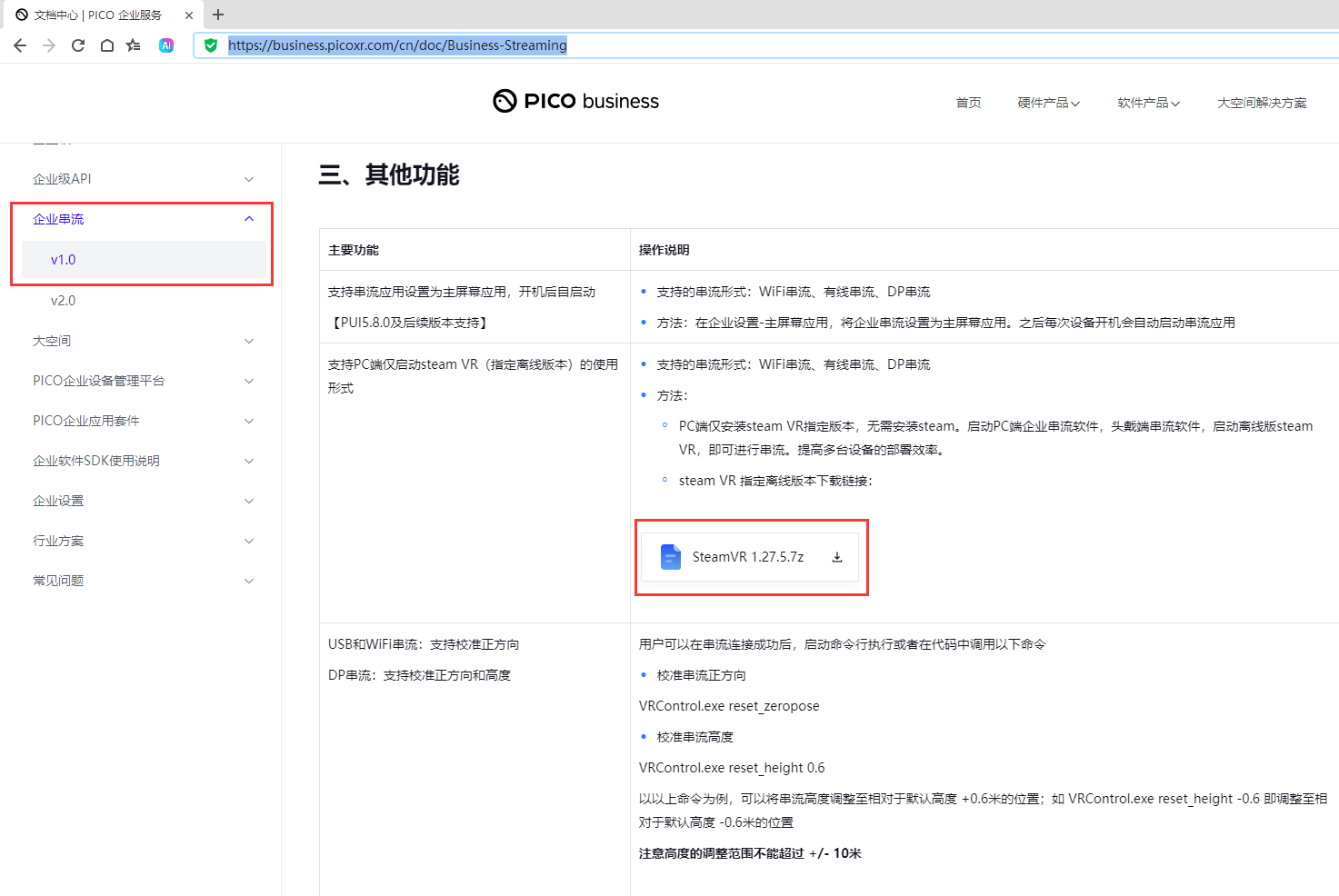
Task: Click DP串流:支持校准正方向和高度 text
Action: [420, 675]
